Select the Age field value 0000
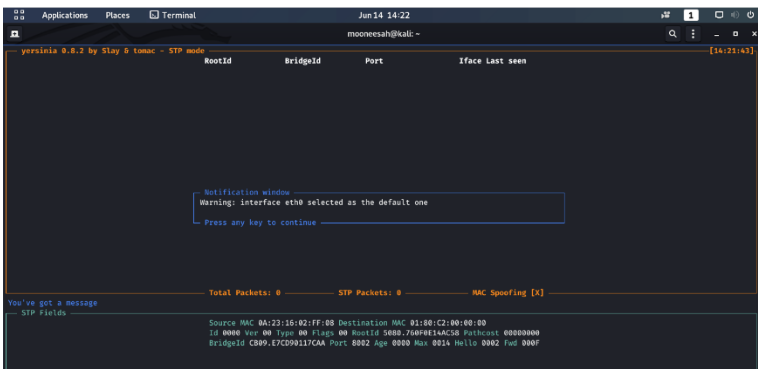The image size is (758, 370). pos(401,343)
